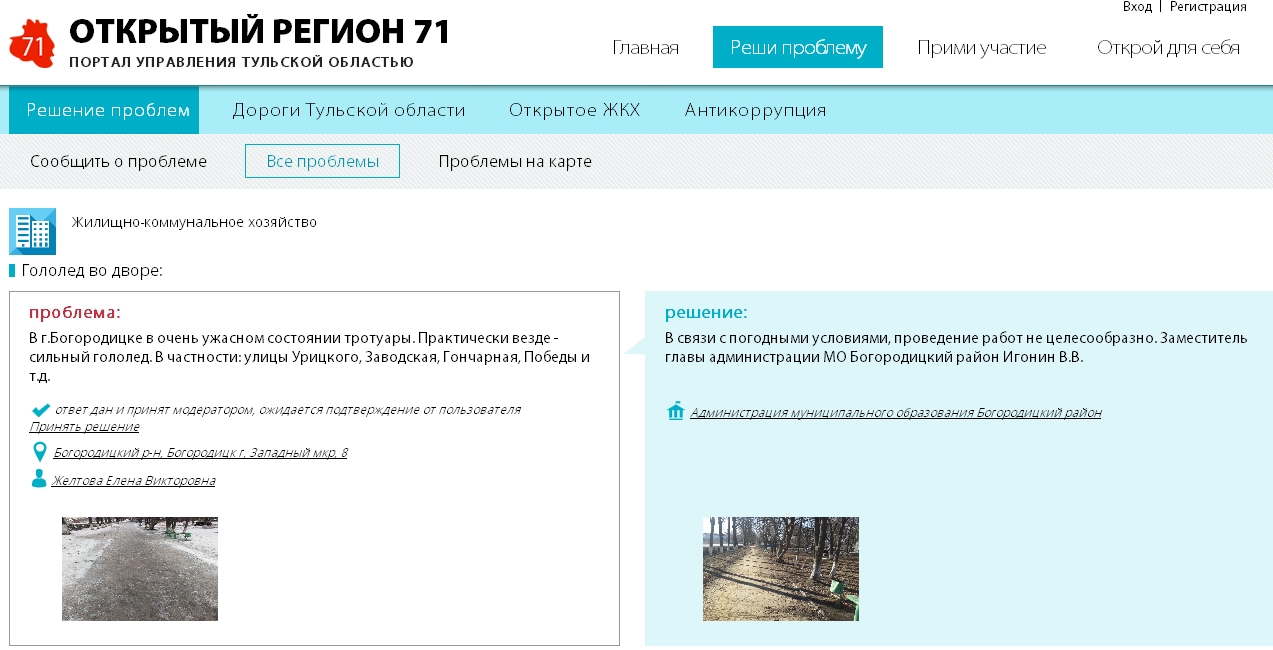Click the Сообщить о проблеме link
This screenshot has width=1273, height=650.
pos(118,161)
